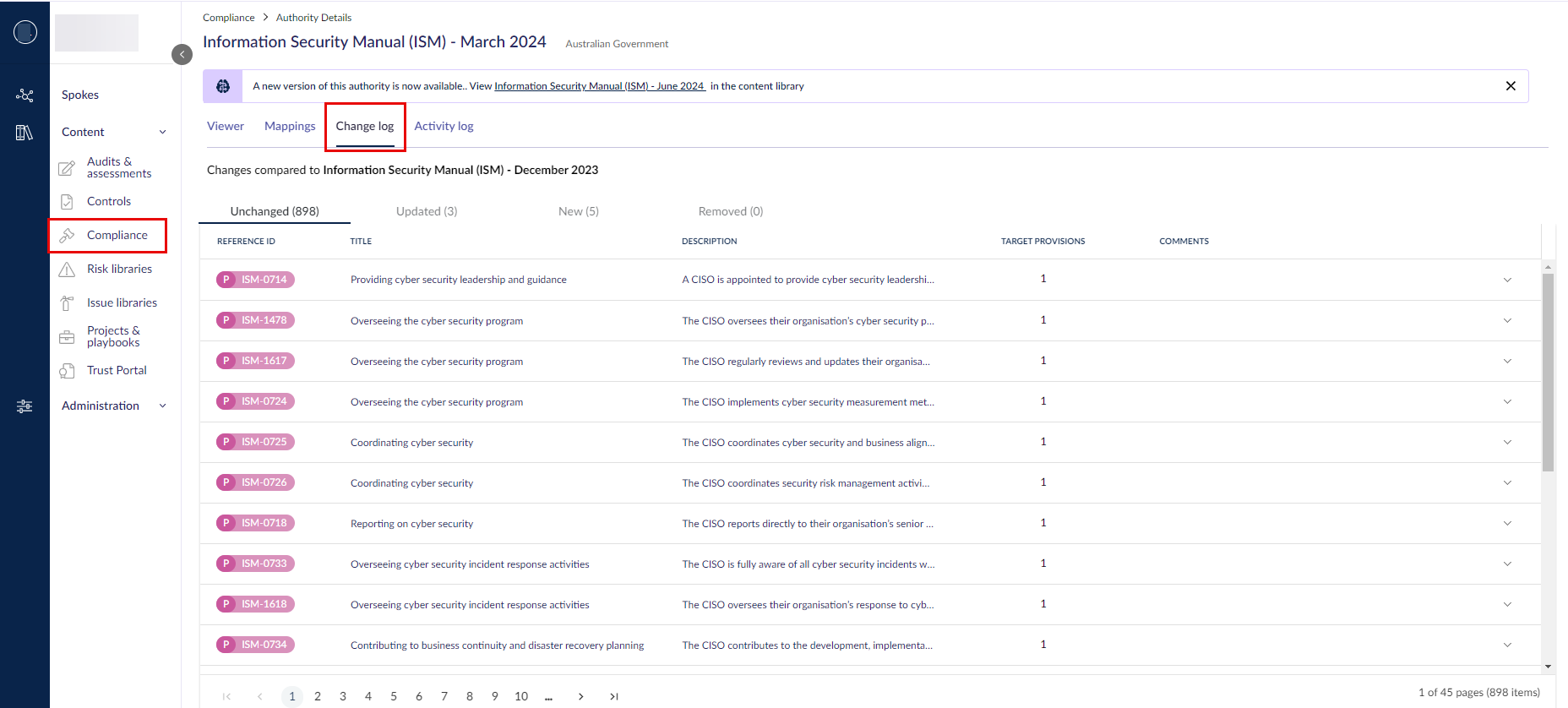
Task: Expand the ISM-1478 row chevron
Action: pos(1507,320)
